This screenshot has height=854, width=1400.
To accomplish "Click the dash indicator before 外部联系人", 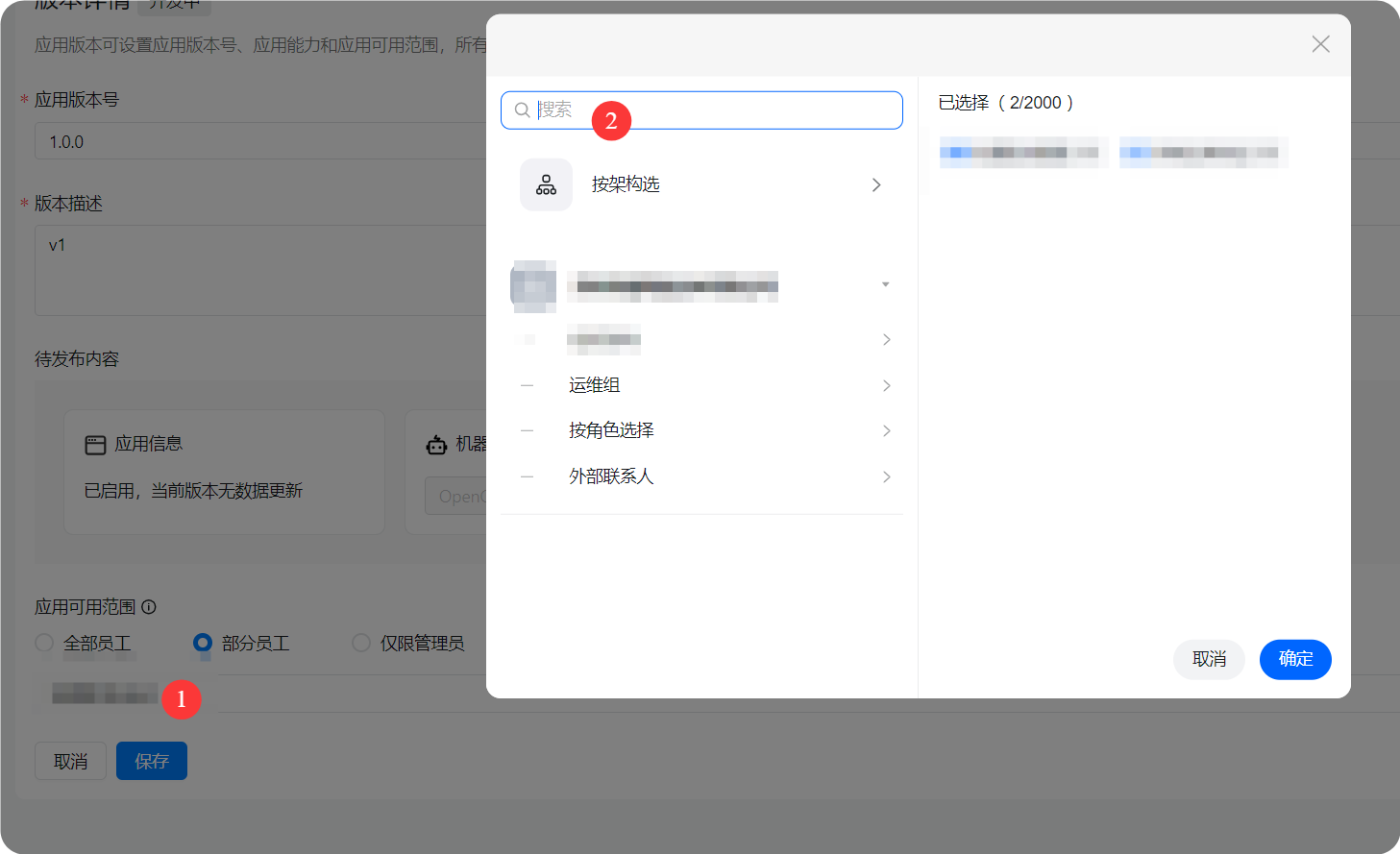I will pos(526,476).
